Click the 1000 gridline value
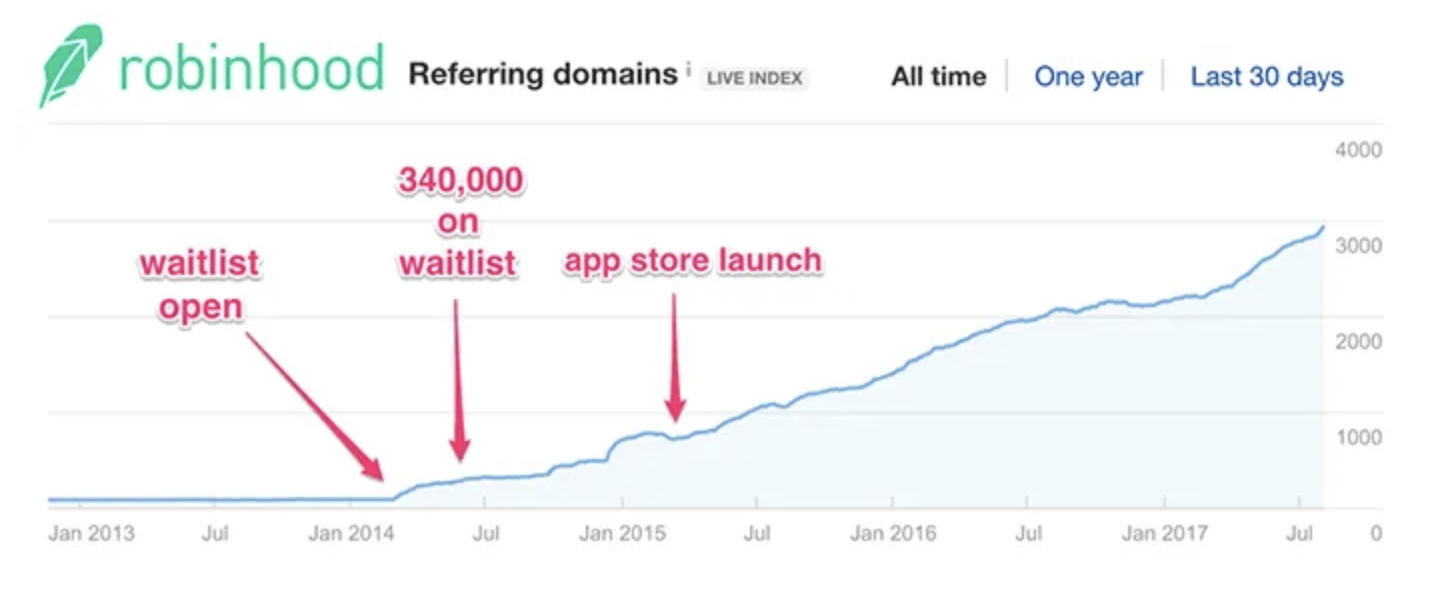The height and width of the screenshot is (592, 1452). 1360,437
